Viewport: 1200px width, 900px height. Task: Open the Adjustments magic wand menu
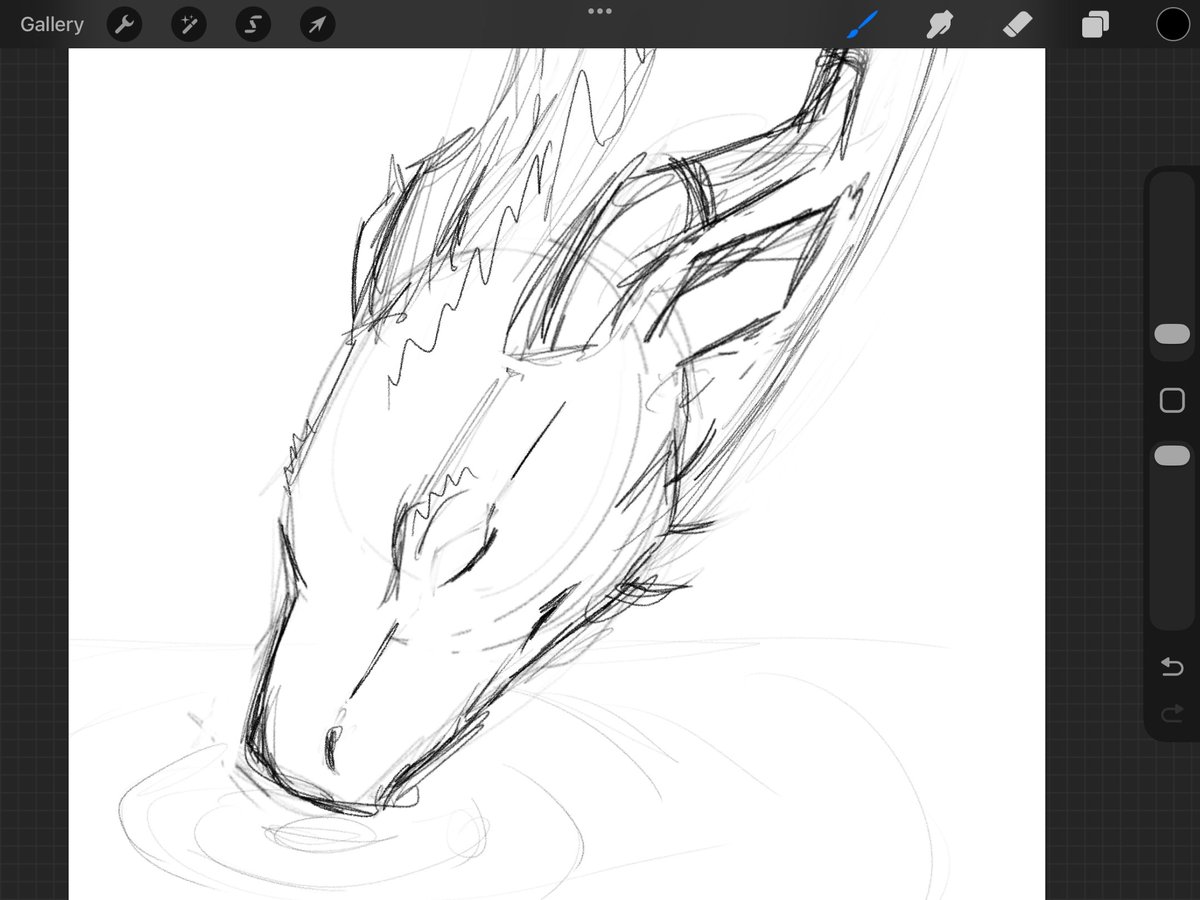tap(188, 25)
